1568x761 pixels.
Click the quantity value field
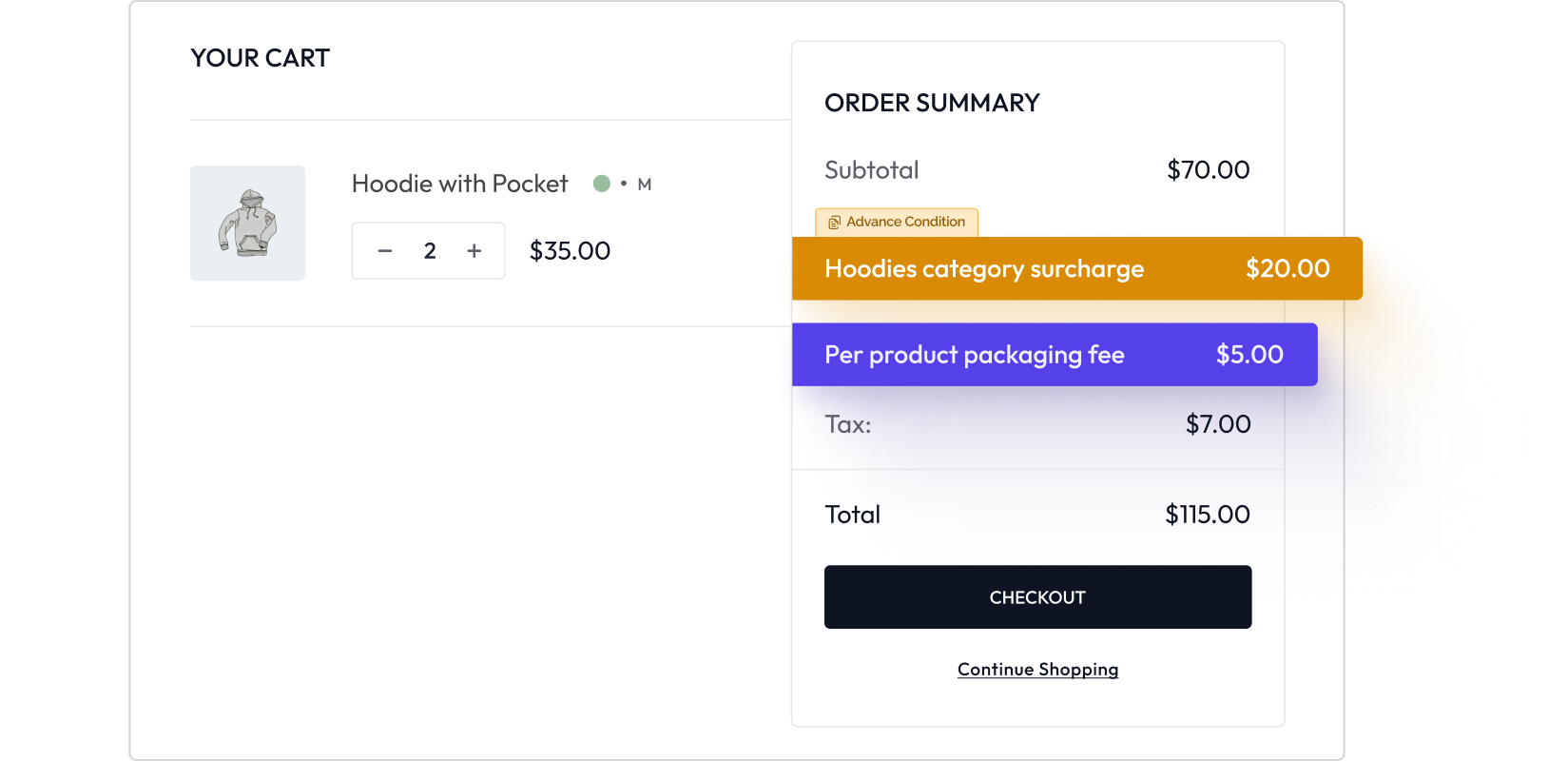pos(430,251)
